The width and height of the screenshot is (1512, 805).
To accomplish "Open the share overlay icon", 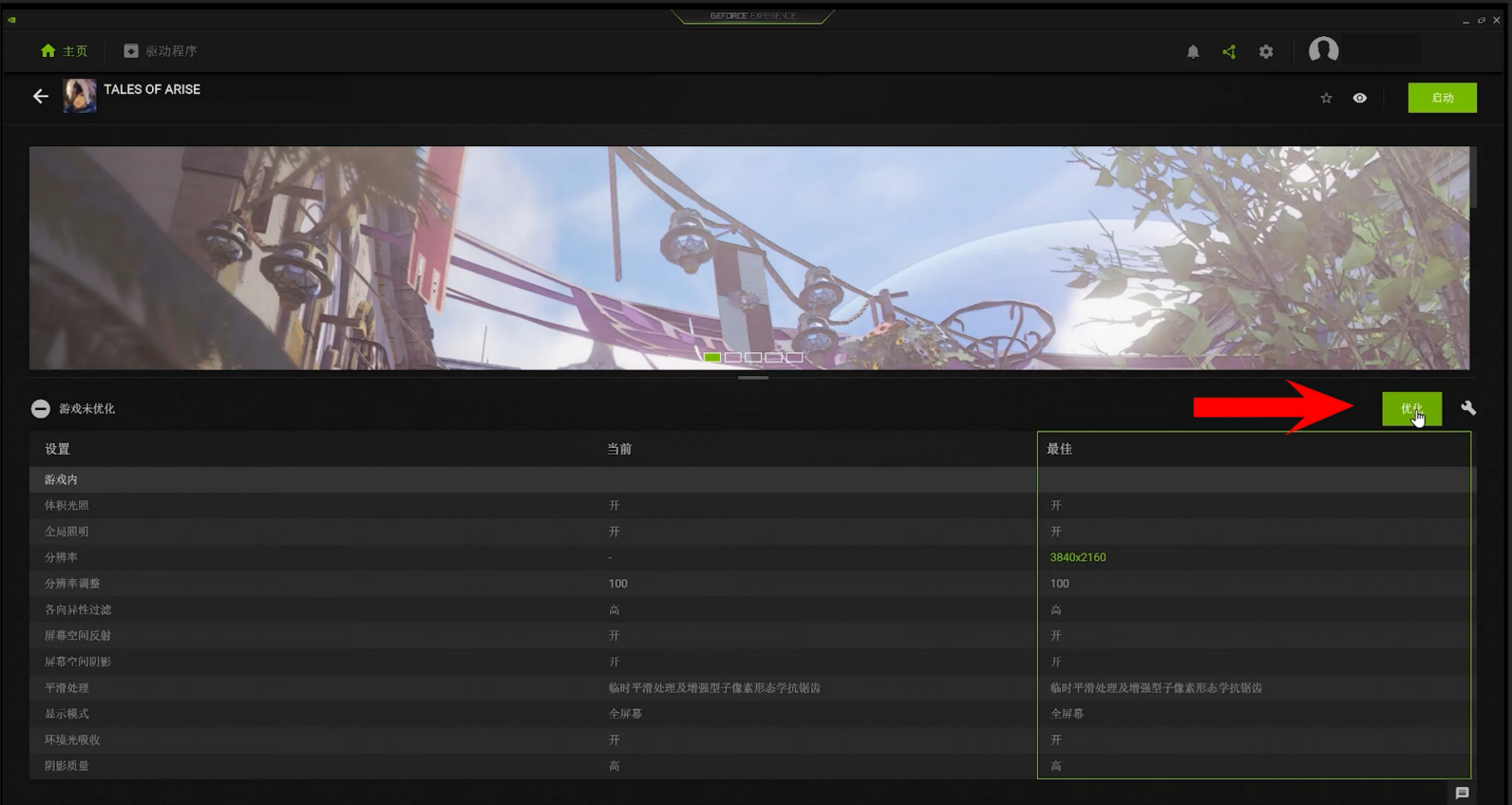I will click(1229, 52).
